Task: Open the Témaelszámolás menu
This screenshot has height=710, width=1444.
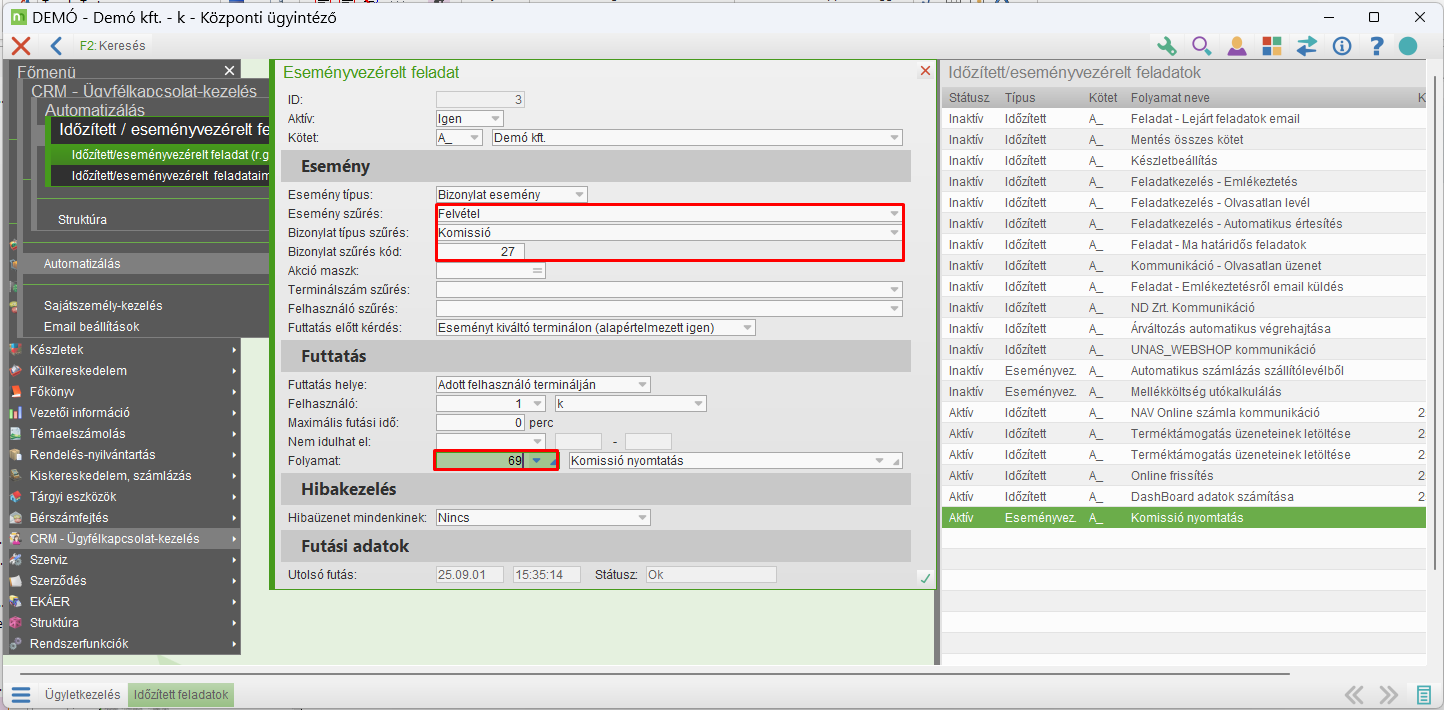Action: click(123, 434)
